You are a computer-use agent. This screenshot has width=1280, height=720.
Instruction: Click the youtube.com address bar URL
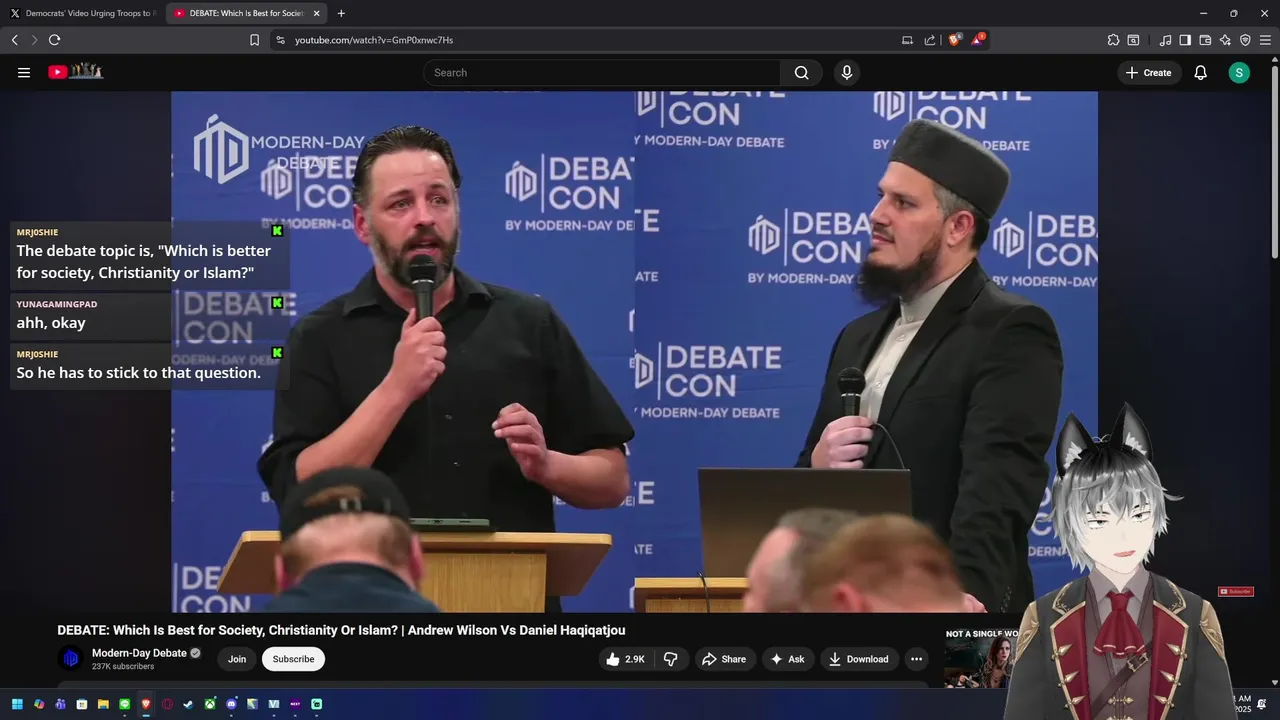point(374,40)
